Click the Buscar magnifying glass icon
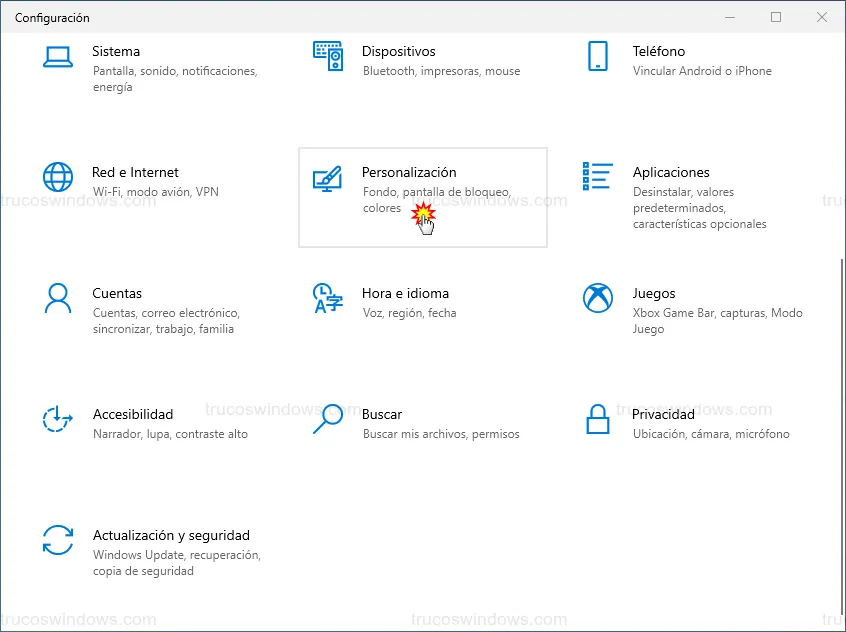Viewport: 846px width, 632px height. pos(328,419)
